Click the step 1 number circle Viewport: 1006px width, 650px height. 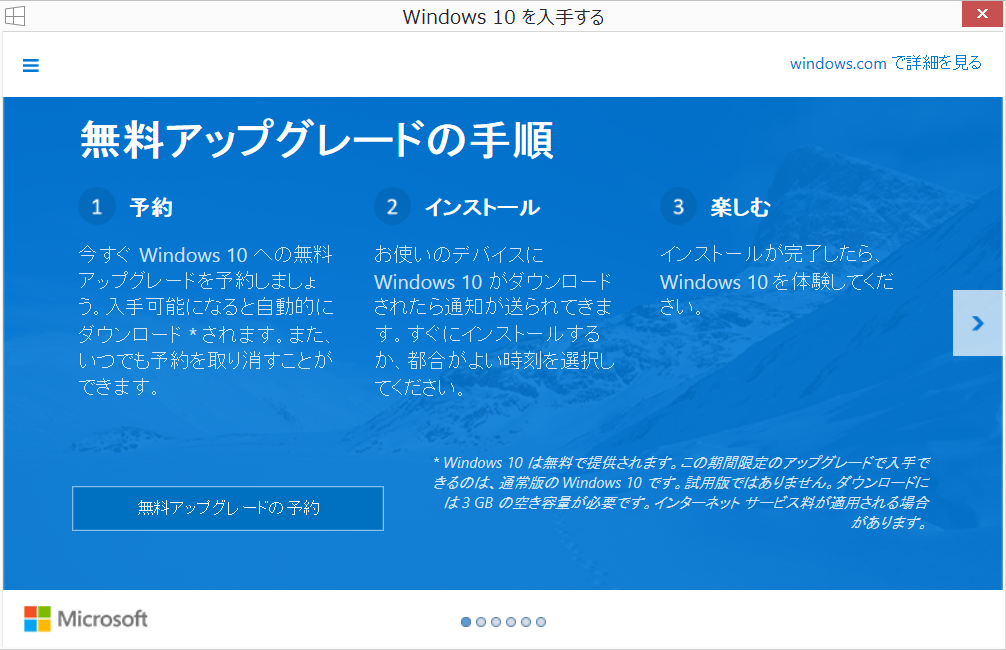pos(97,207)
